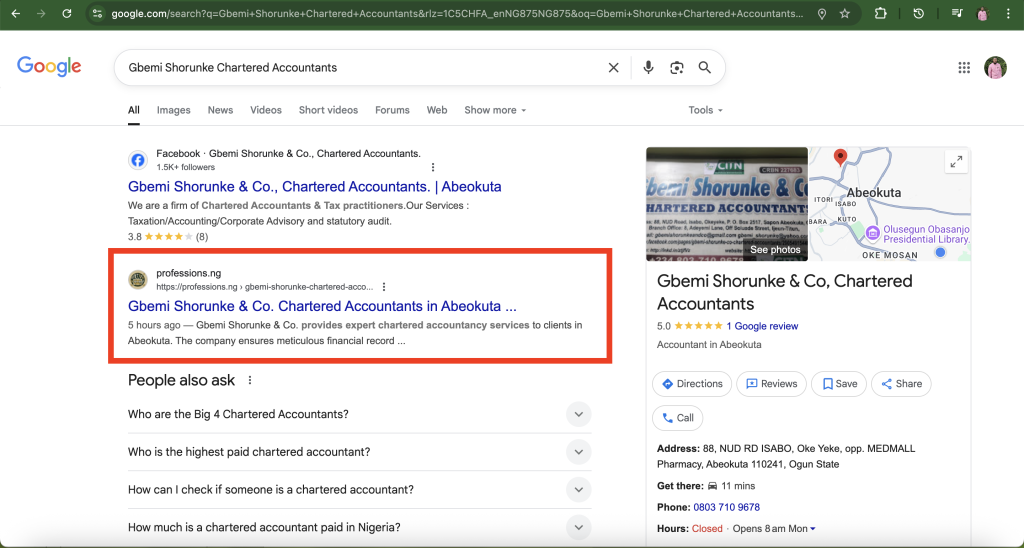Save the business with the Save button
Viewport: 1024px width, 548px height.
pos(839,383)
